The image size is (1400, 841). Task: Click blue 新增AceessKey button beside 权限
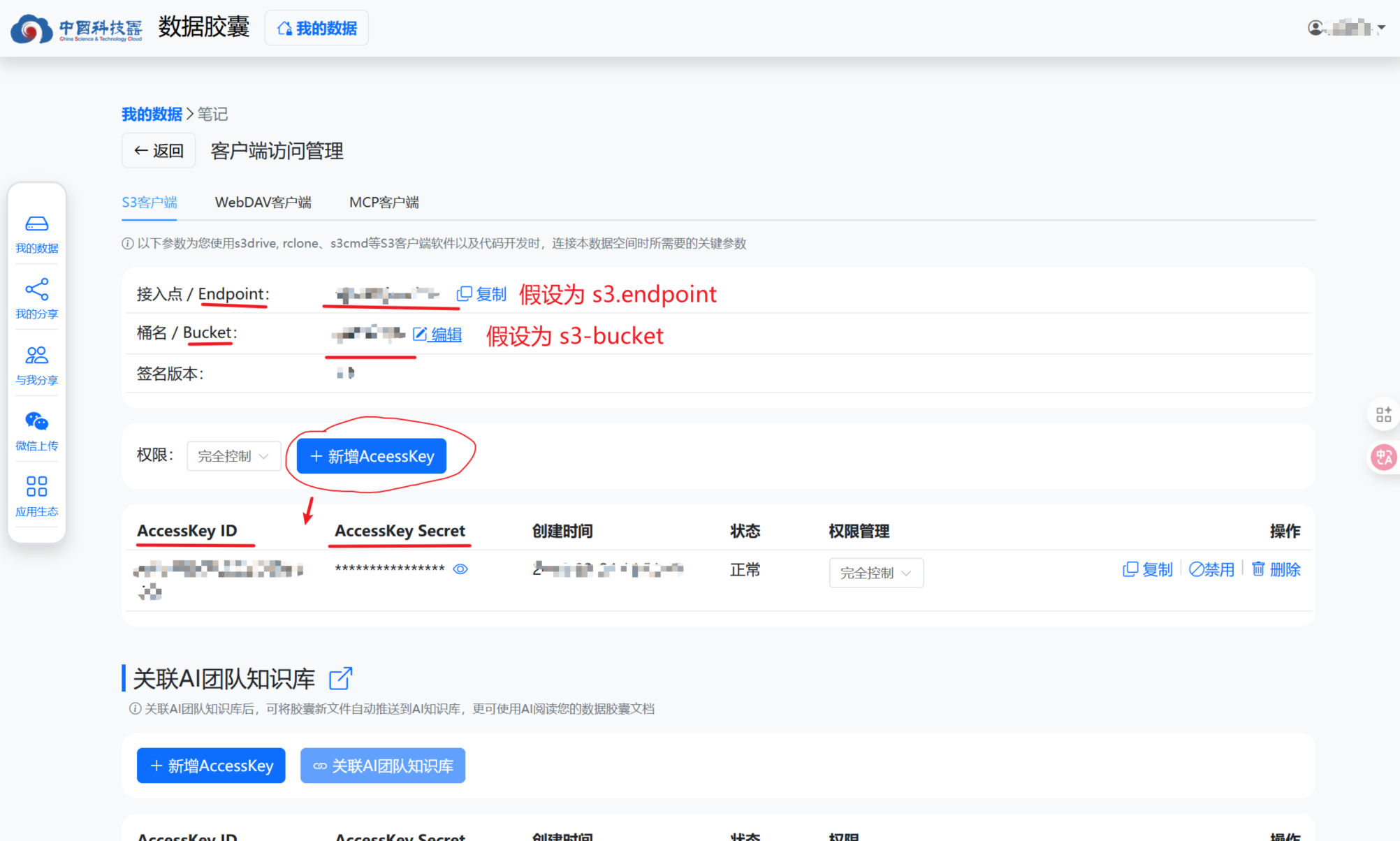(x=372, y=456)
